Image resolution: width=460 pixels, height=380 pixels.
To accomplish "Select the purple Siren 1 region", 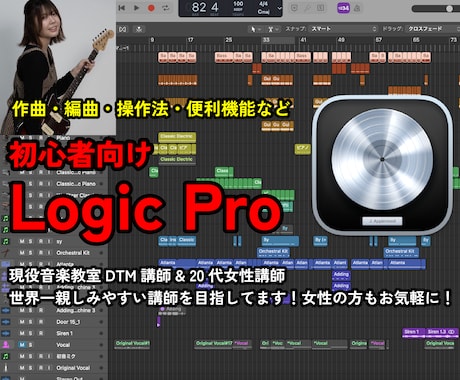I will [414, 333].
